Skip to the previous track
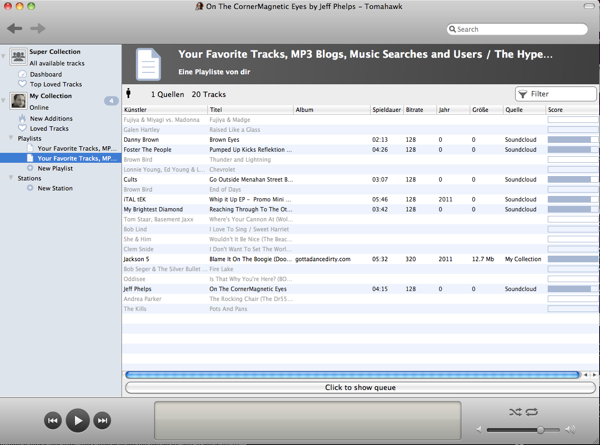Screen dimensions: 600x445 [x=53, y=421]
